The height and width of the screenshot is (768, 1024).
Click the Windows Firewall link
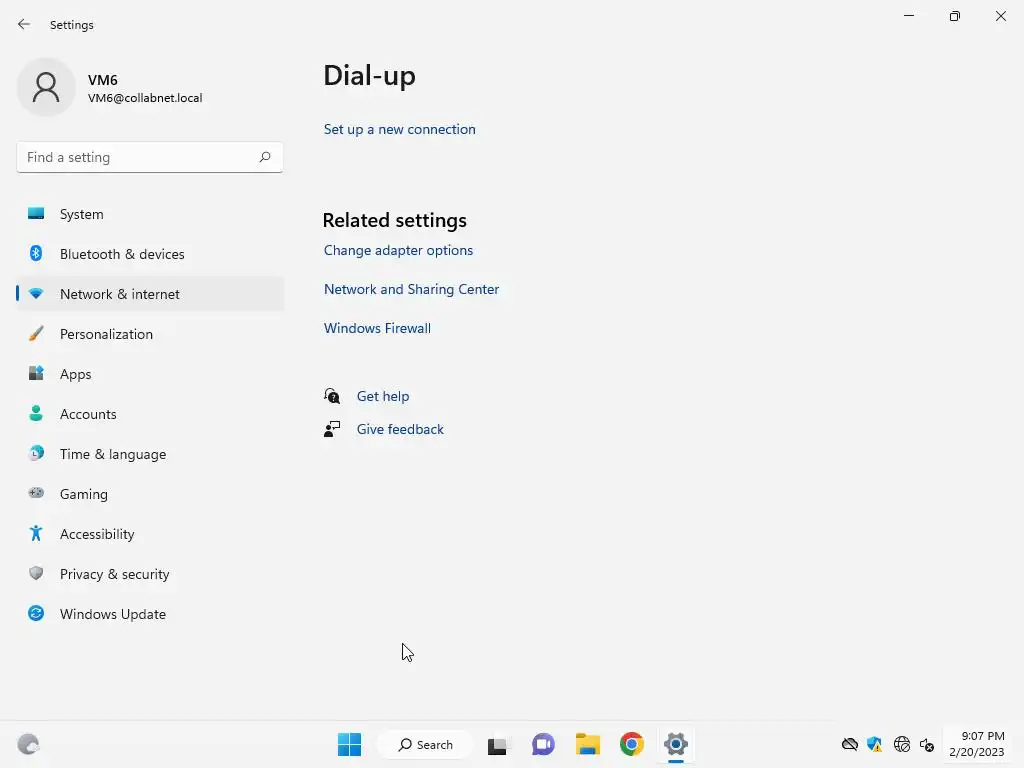(x=377, y=328)
